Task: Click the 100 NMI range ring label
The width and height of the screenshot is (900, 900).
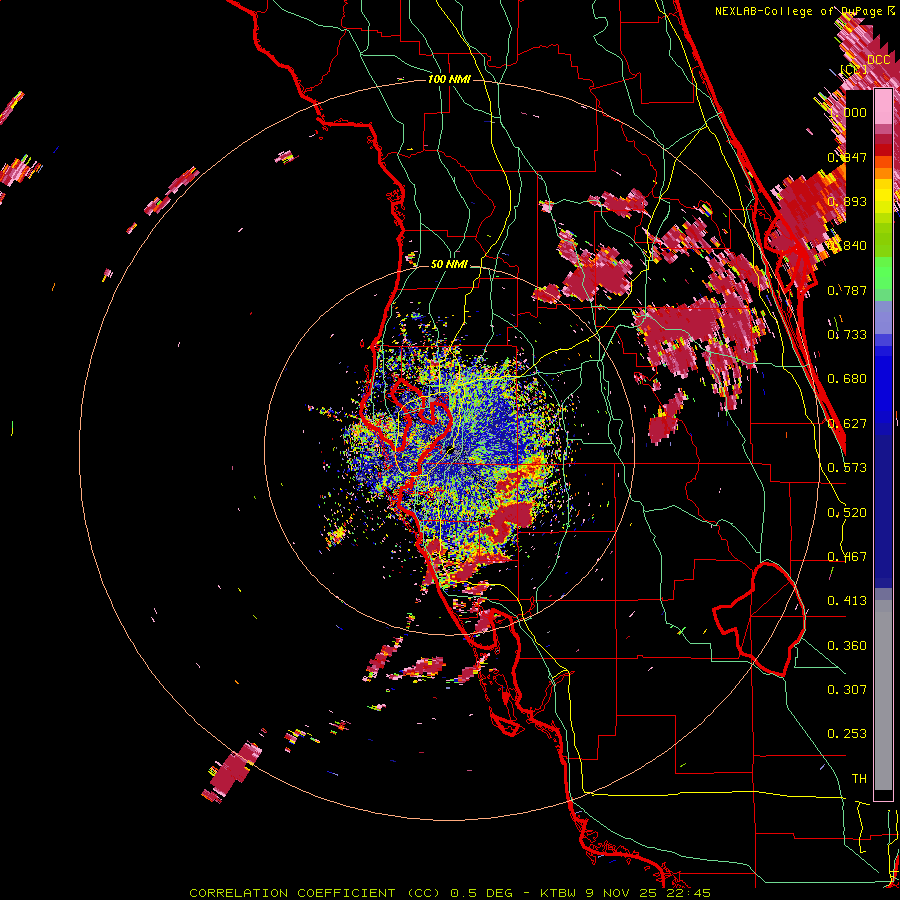Action: tap(449, 79)
